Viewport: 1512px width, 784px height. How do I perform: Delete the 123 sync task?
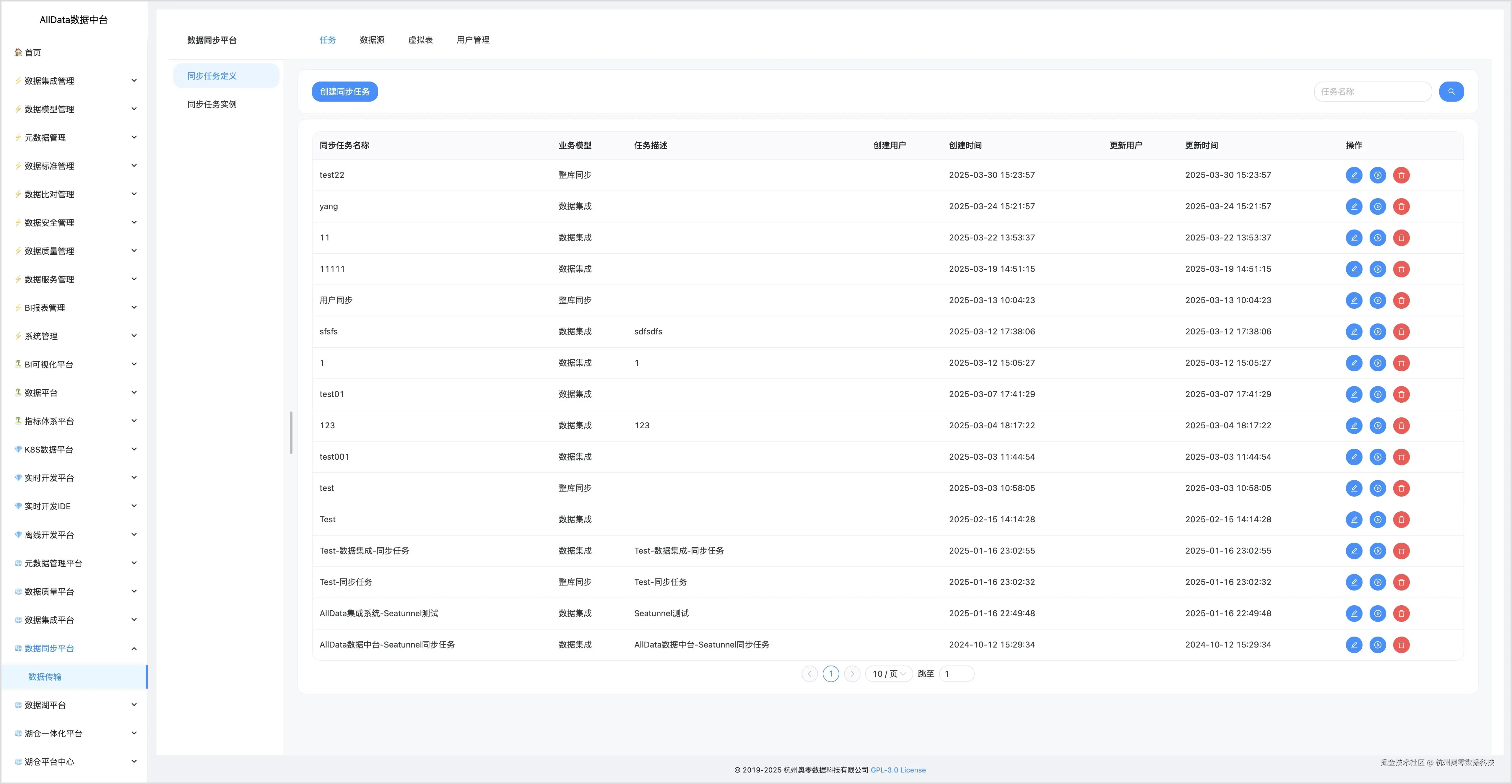[x=1401, y=425]
